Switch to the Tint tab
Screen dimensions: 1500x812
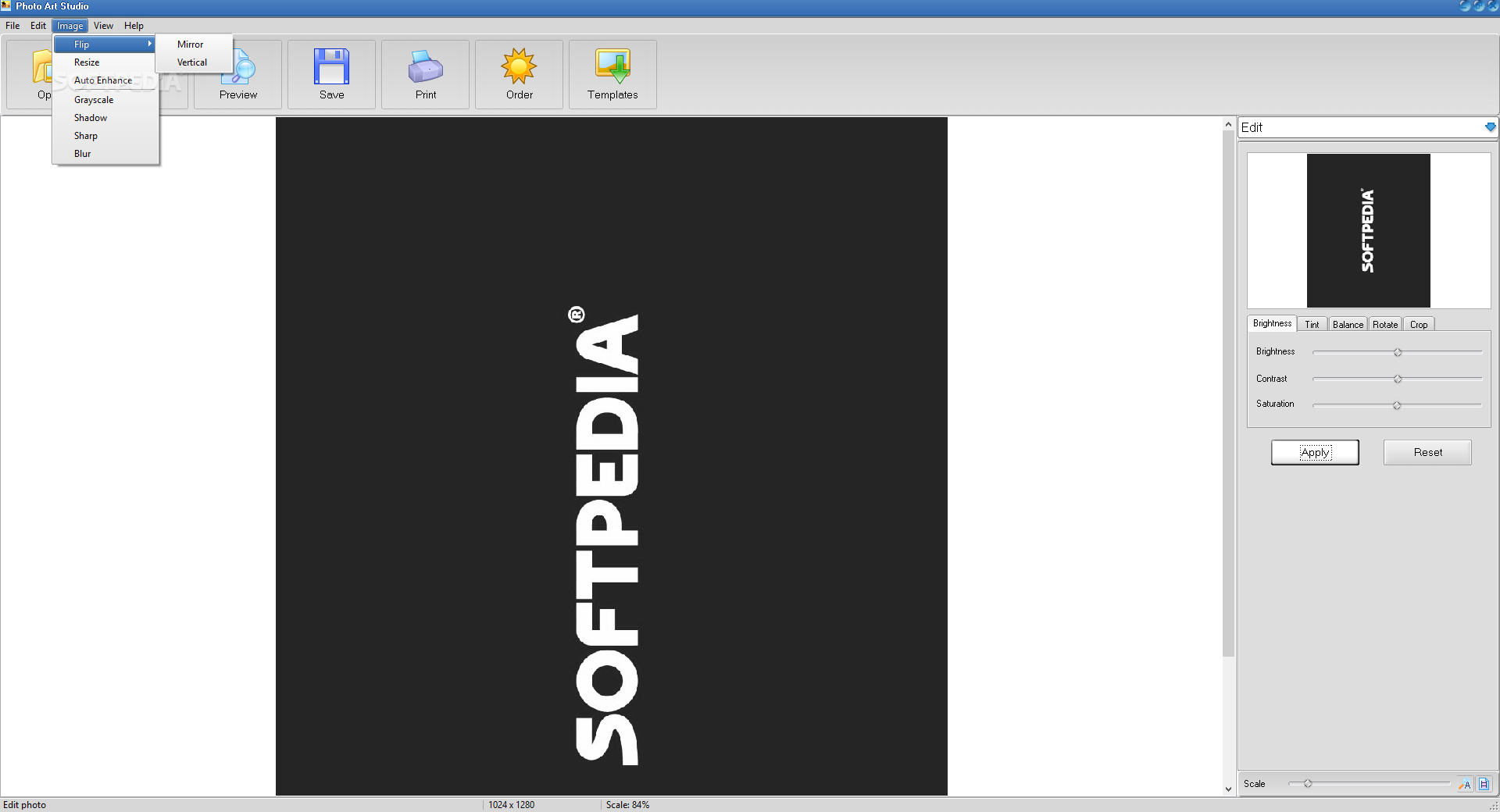pyautogui.click(x=1312, y=325)
